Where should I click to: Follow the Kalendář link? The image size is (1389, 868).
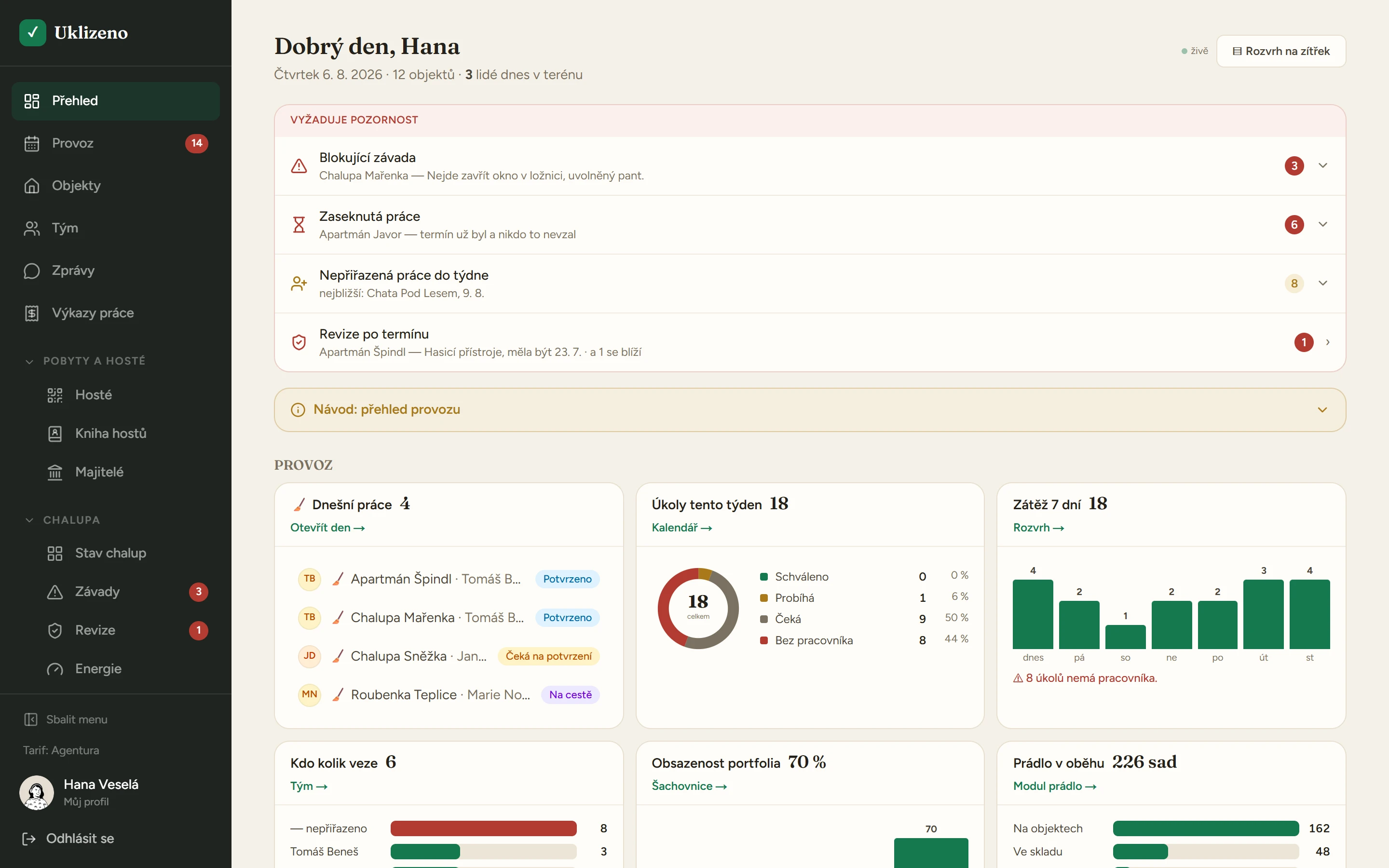tap(682, 528)
